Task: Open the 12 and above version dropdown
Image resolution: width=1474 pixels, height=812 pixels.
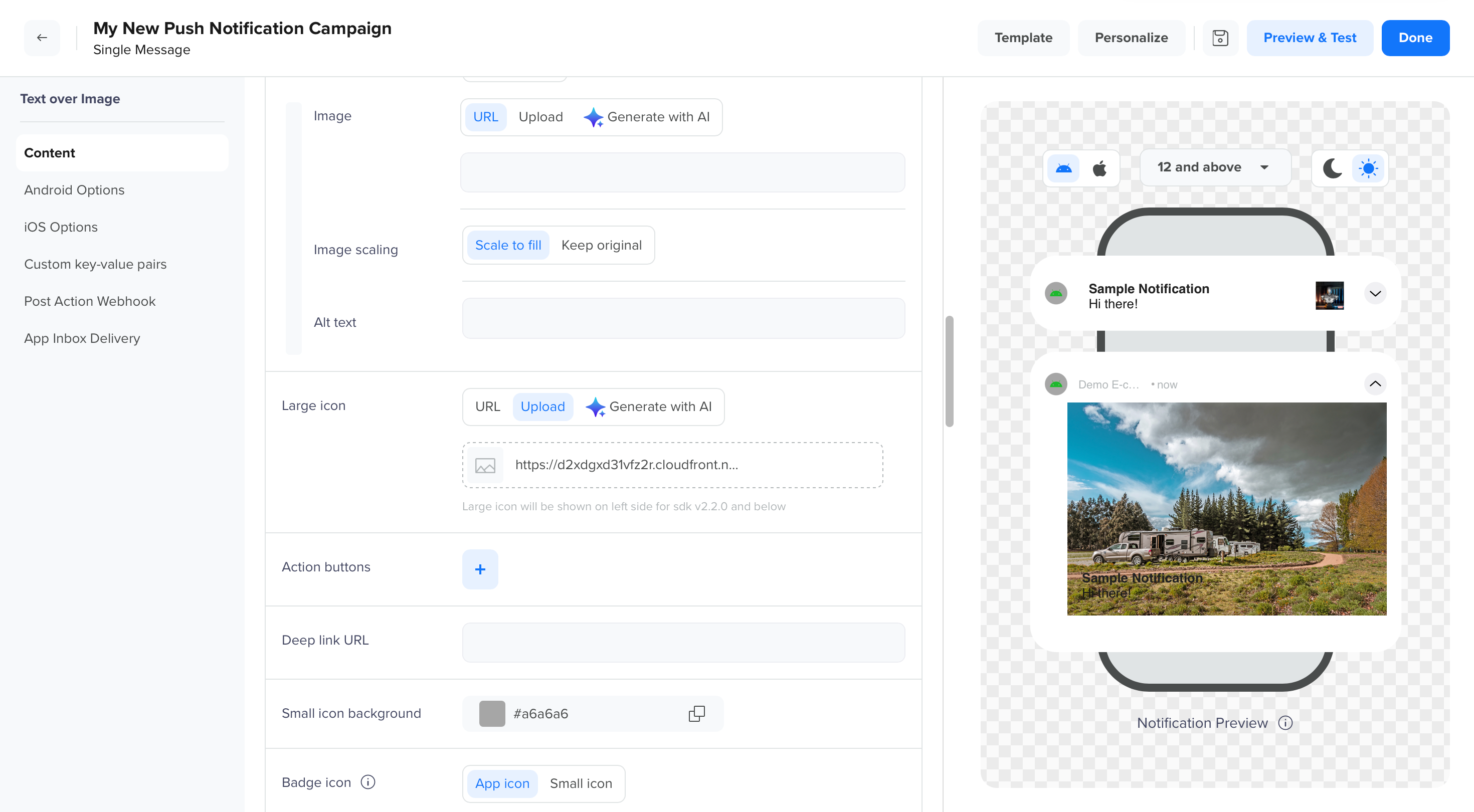Action: point(1214,167)
